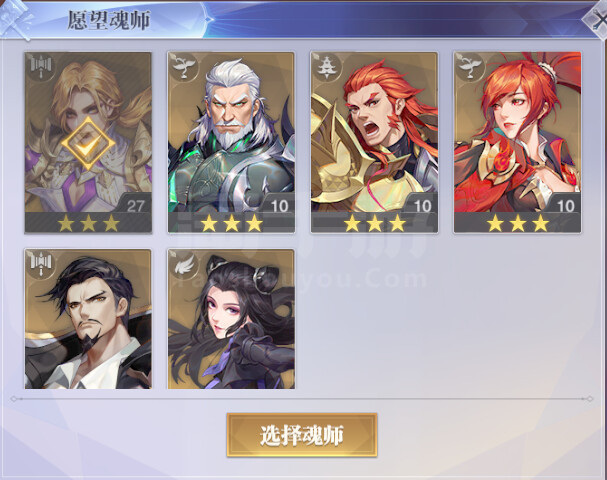The height and width of the screenshot is (480, 607).
Task: Click bird class icon on white-haired hero
Action: click(183, 67)
